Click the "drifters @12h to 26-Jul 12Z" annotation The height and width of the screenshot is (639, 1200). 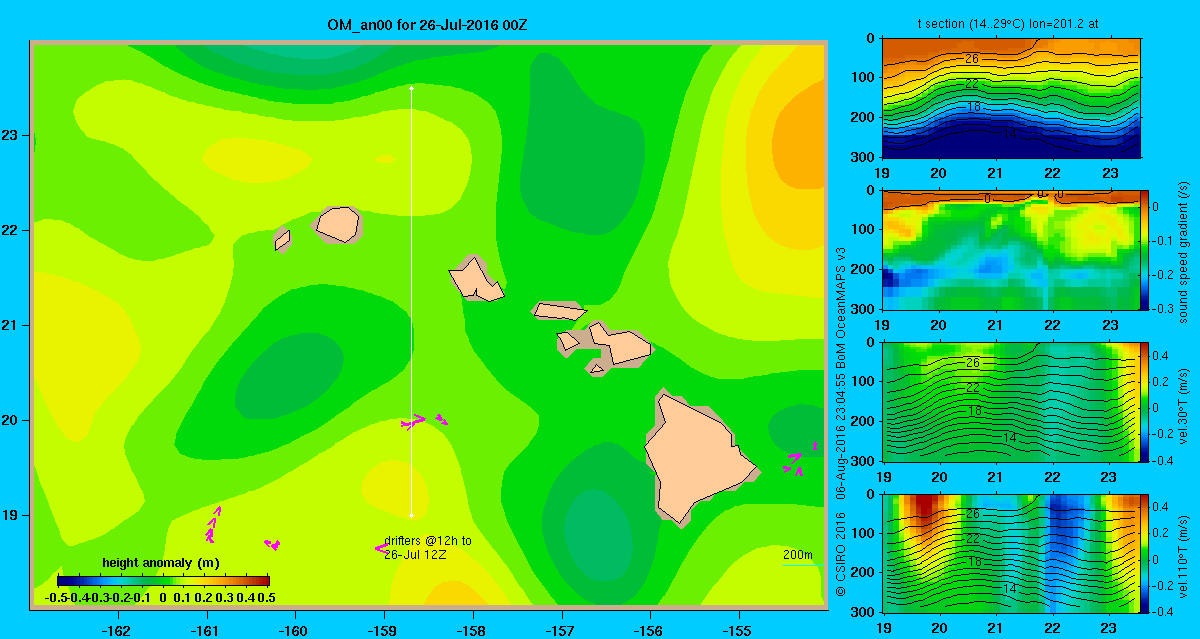click(x=428, y=547)
